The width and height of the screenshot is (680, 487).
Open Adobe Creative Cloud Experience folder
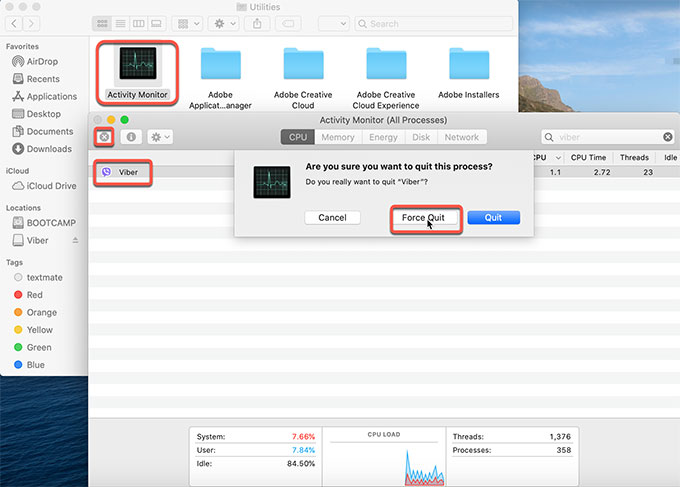pos(386,64)
